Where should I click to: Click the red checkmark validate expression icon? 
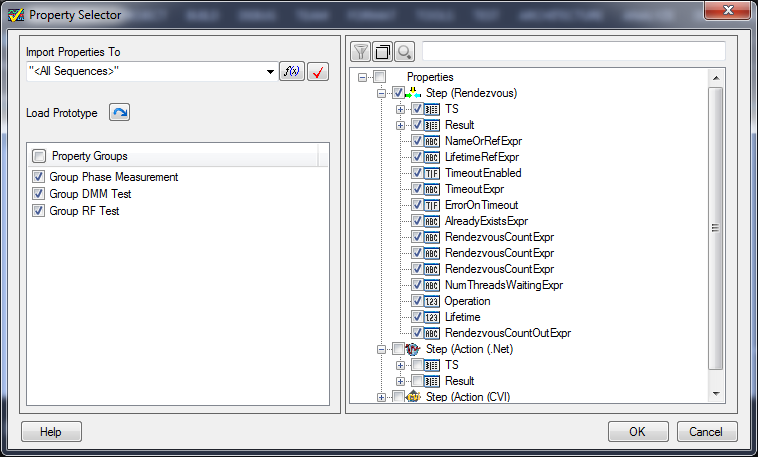[318, 72]
